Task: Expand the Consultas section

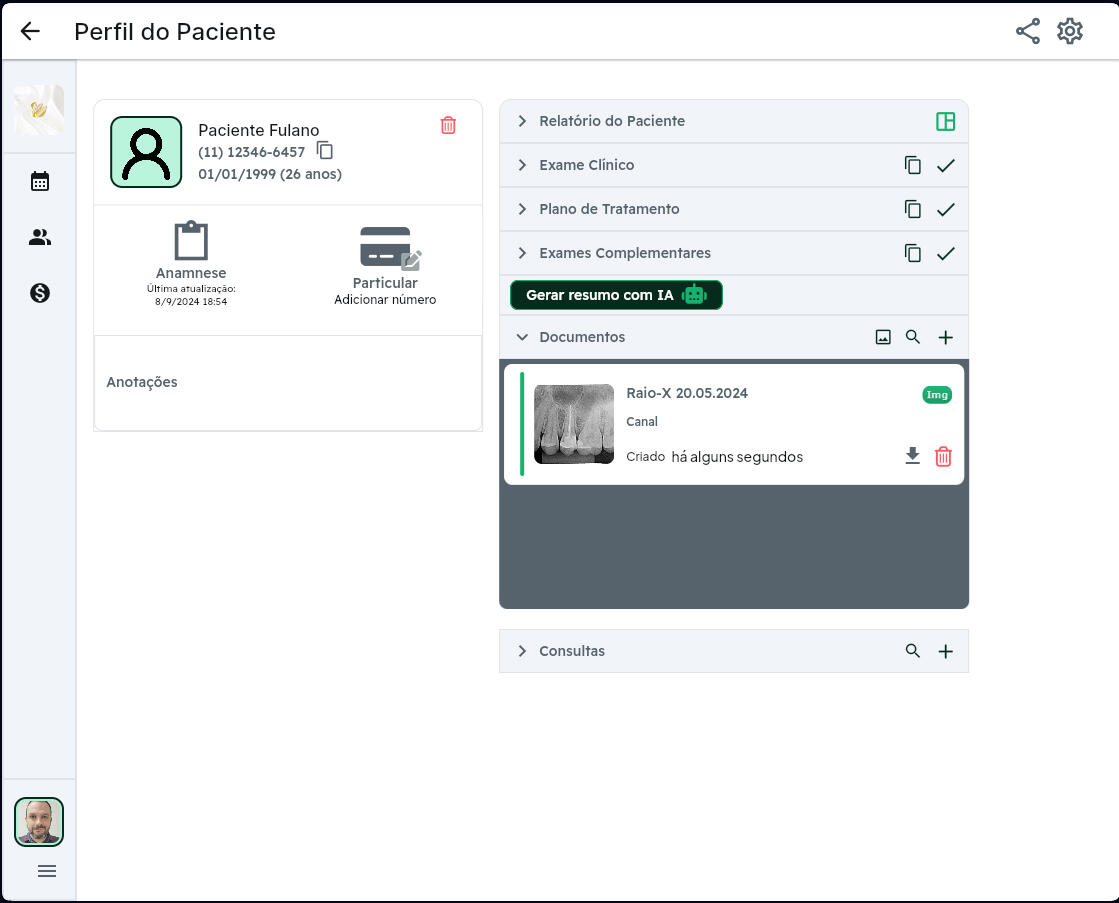Action: 521,651
